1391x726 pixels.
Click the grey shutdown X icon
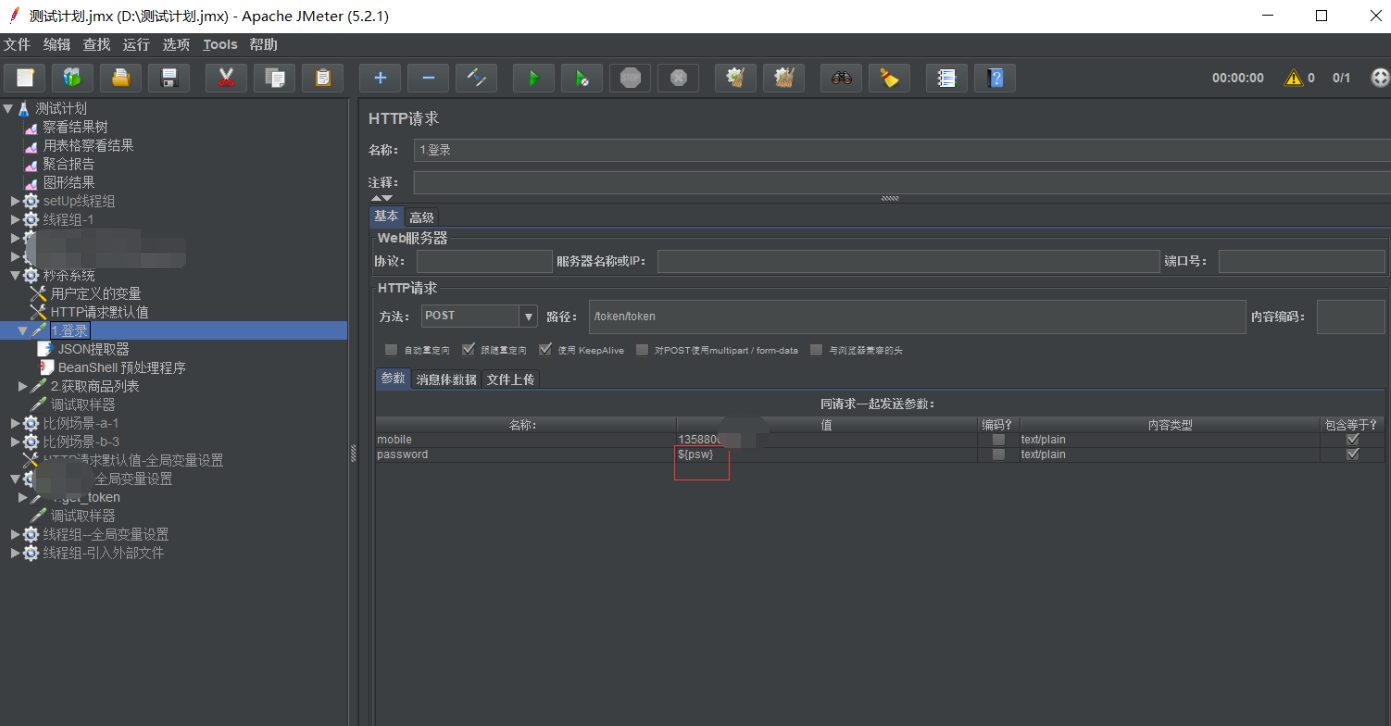click(678, 78)
